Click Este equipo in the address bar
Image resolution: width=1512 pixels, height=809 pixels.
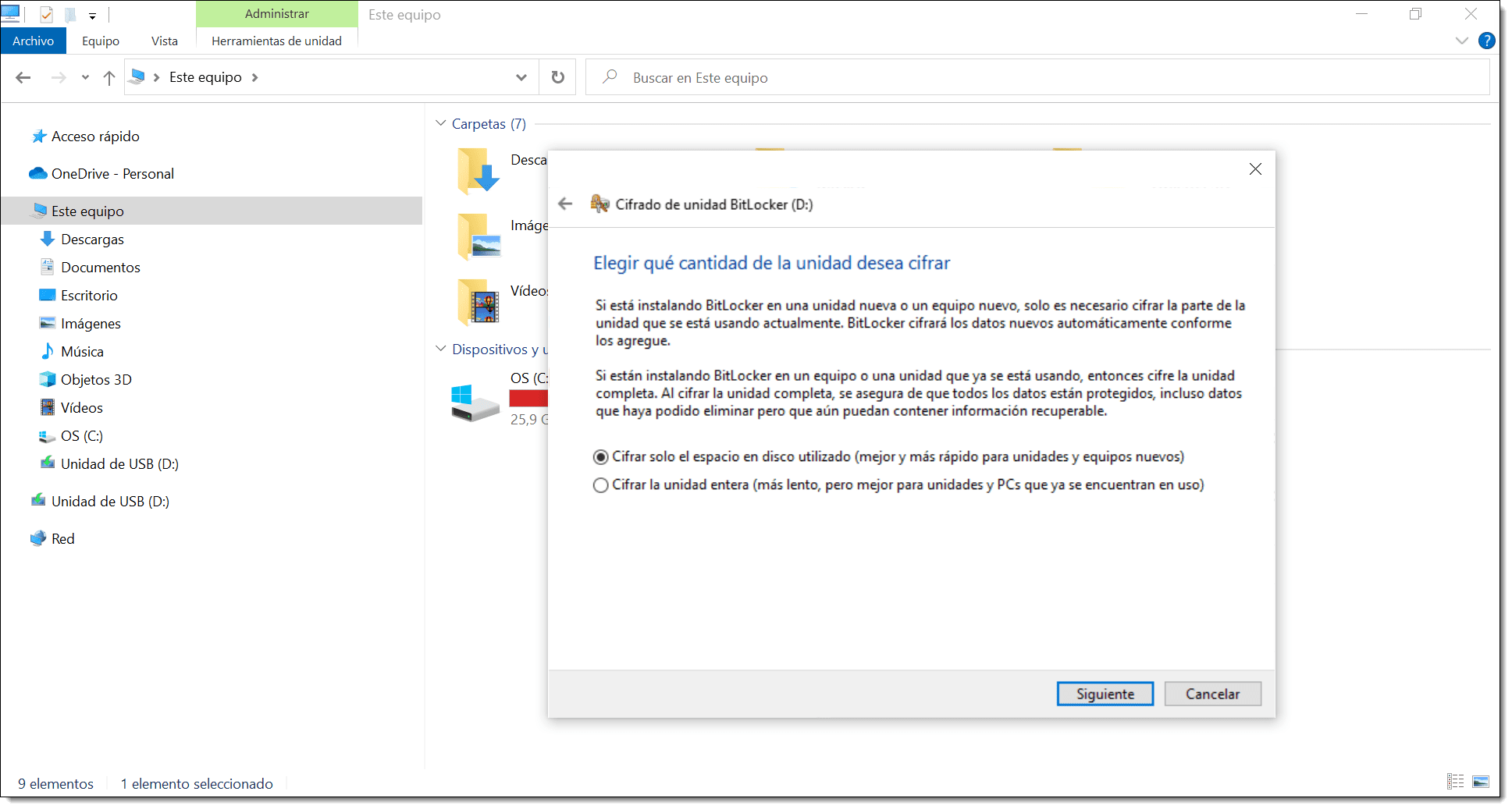(205, 77)
